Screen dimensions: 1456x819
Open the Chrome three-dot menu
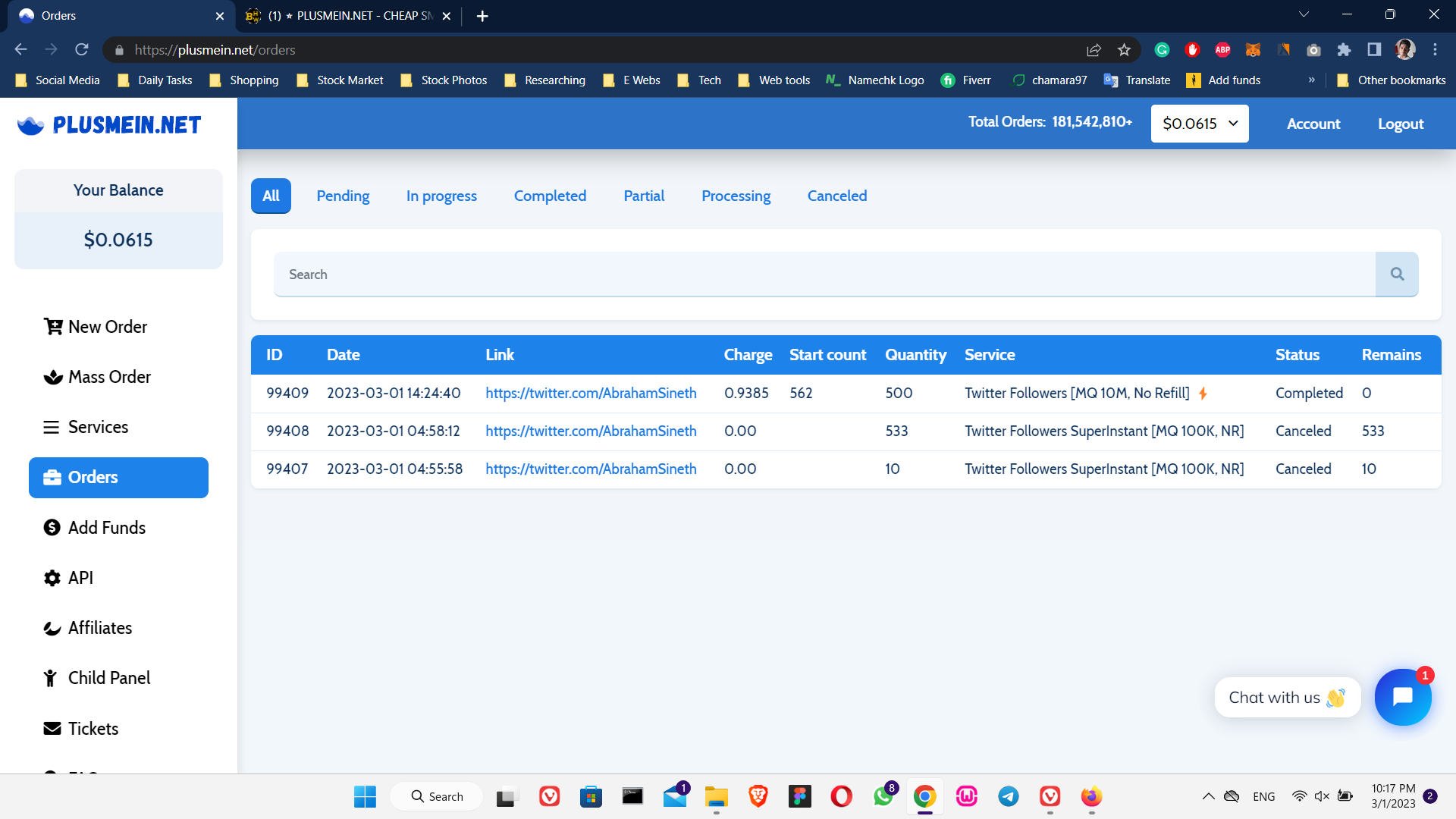point(1435,50)
